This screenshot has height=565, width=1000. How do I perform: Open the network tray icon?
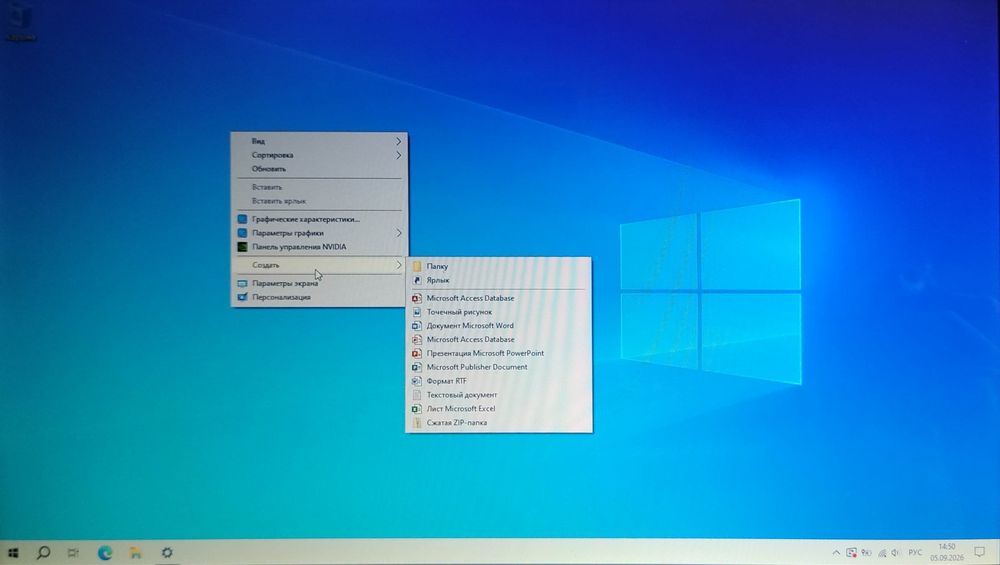[882, 553]
